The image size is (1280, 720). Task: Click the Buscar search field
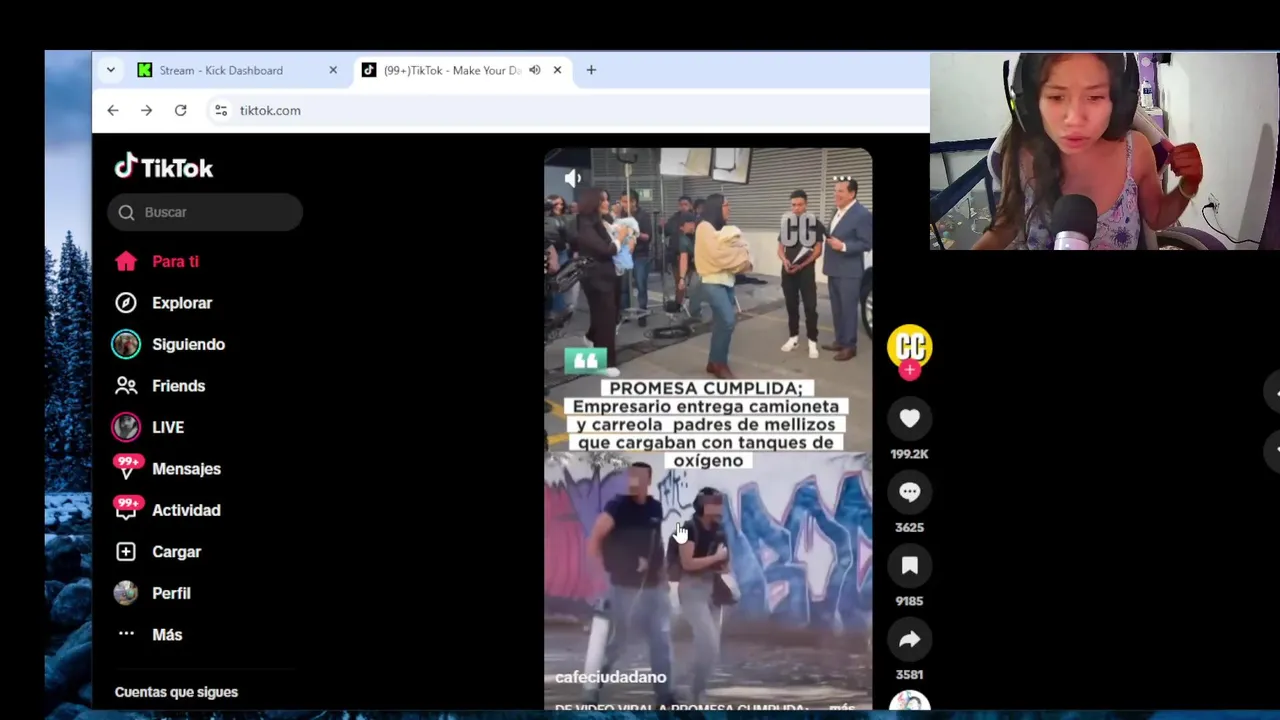tap(205, 212)
